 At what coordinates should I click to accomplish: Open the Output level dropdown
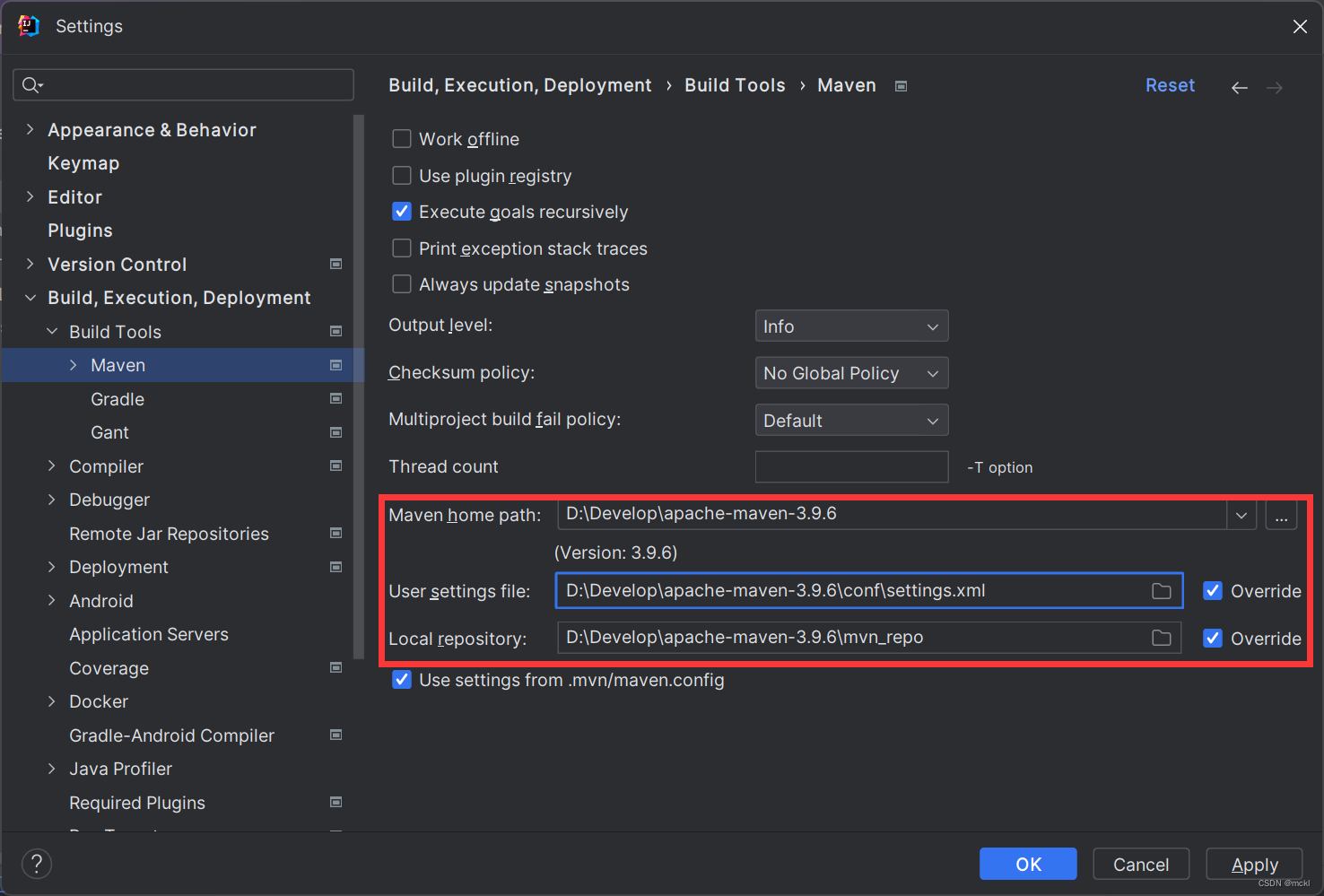click(851, 326)
